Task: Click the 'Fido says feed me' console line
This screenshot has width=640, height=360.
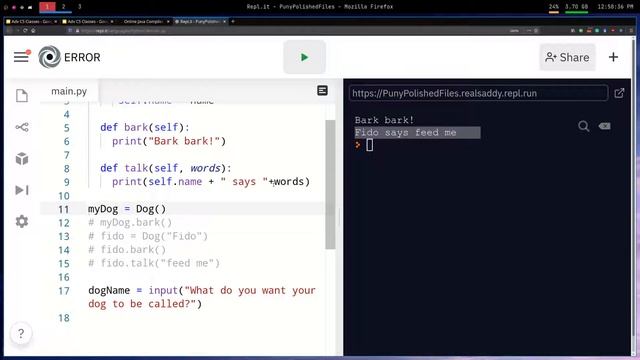Action: [405, 132]
